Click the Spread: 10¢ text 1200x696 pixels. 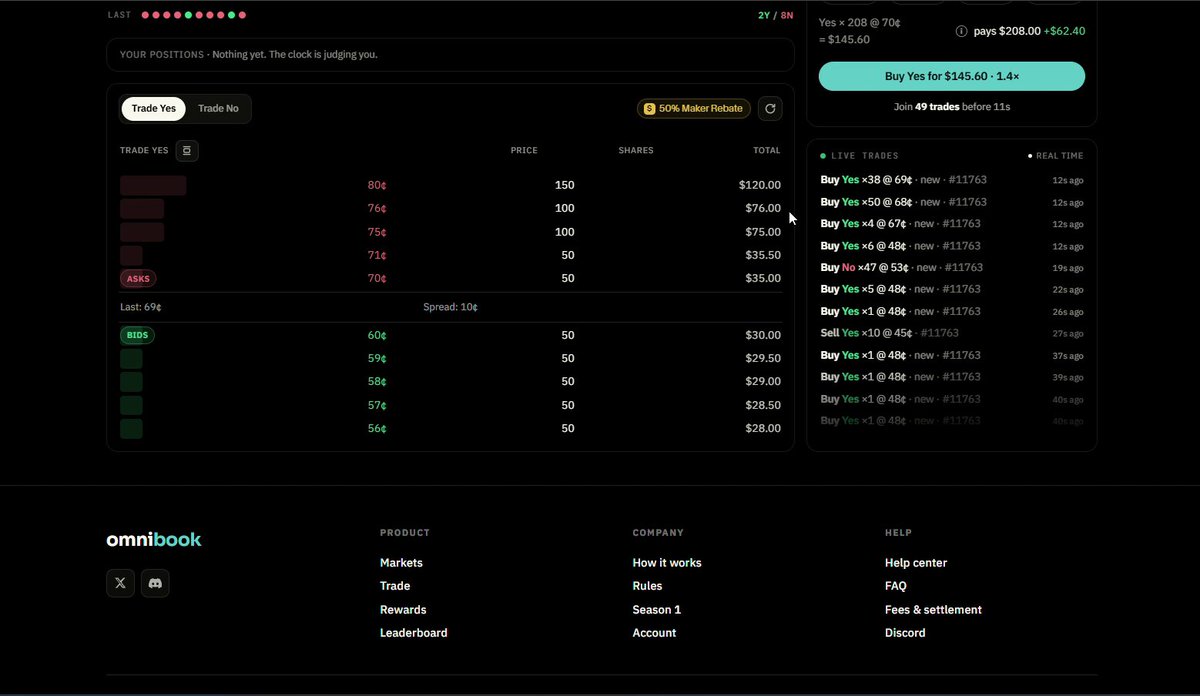point(451,307)
